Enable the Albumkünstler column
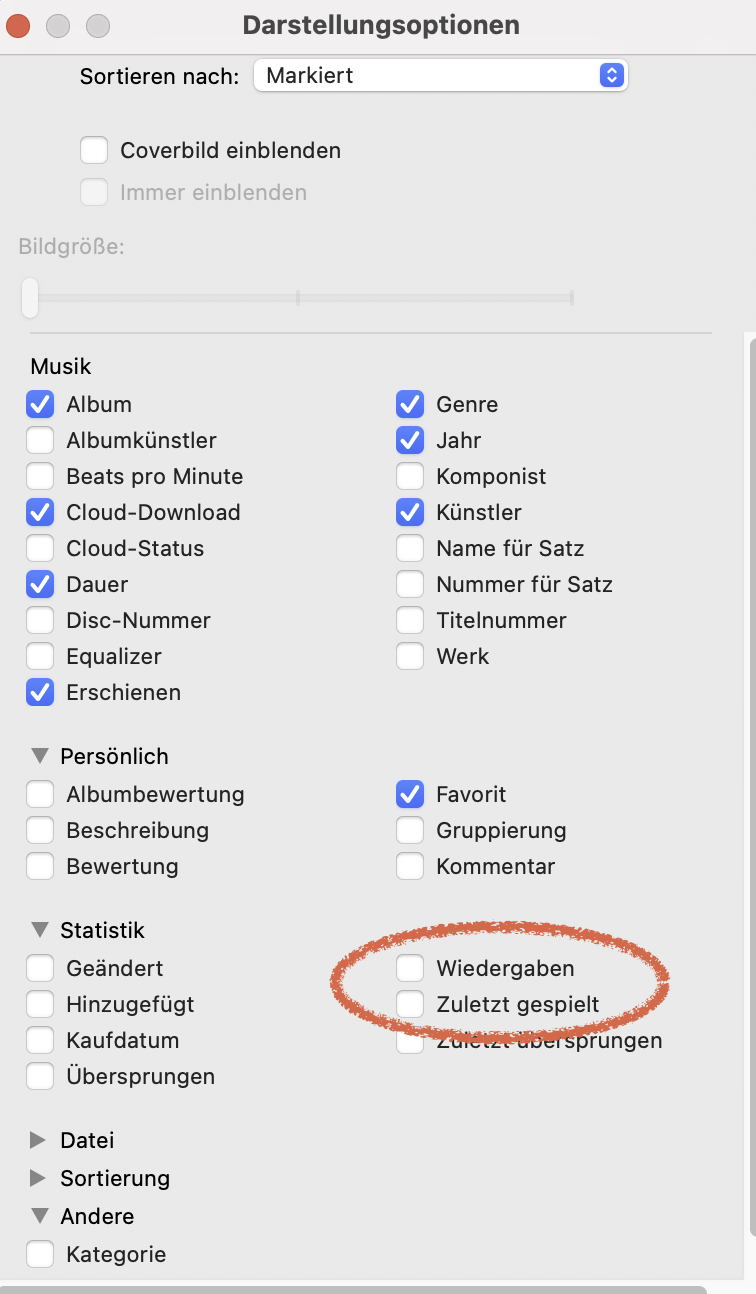Screen dimensions: 756x1294 [40, 441]
